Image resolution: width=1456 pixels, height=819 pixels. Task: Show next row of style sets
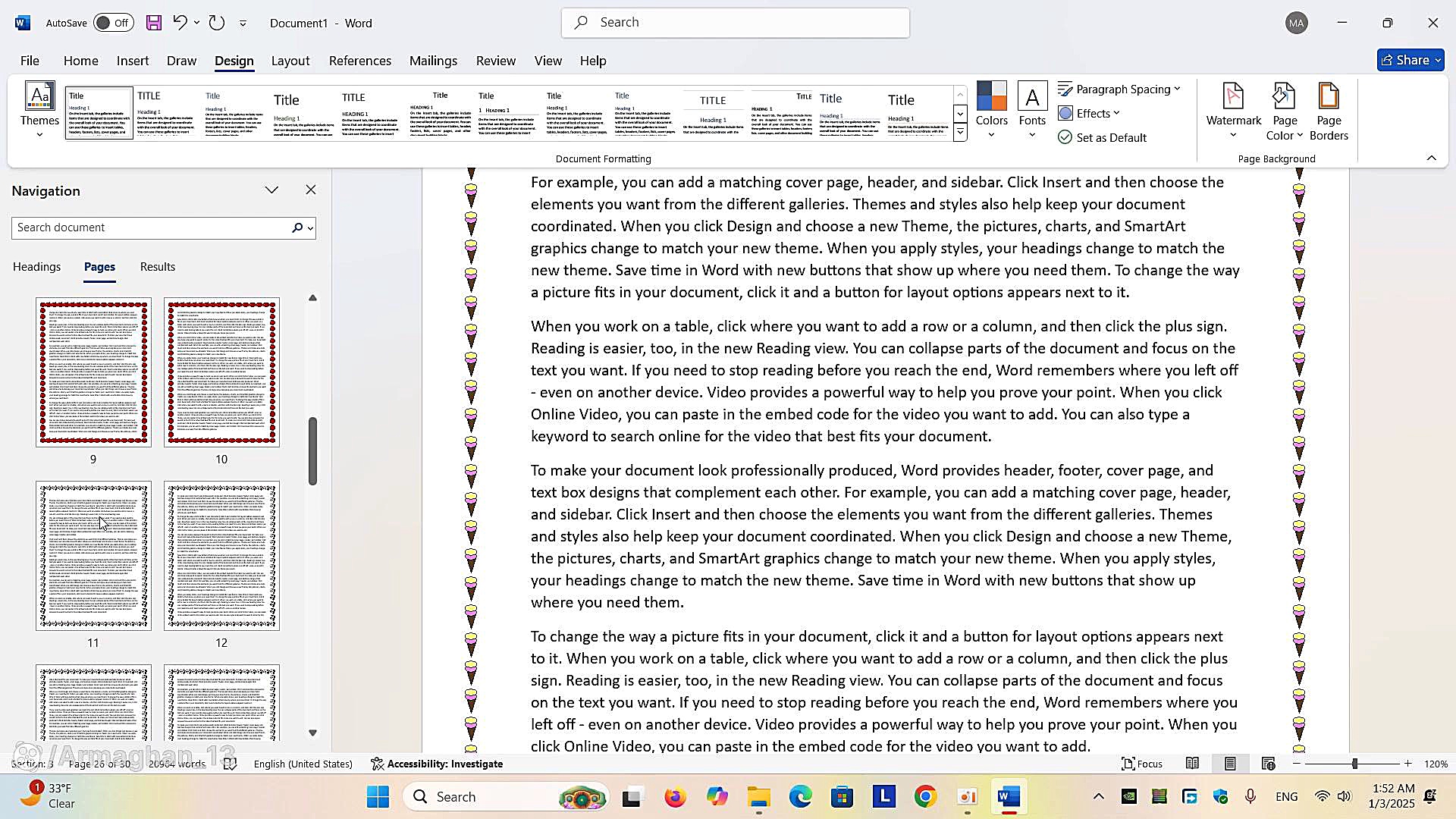click(960, 114)
